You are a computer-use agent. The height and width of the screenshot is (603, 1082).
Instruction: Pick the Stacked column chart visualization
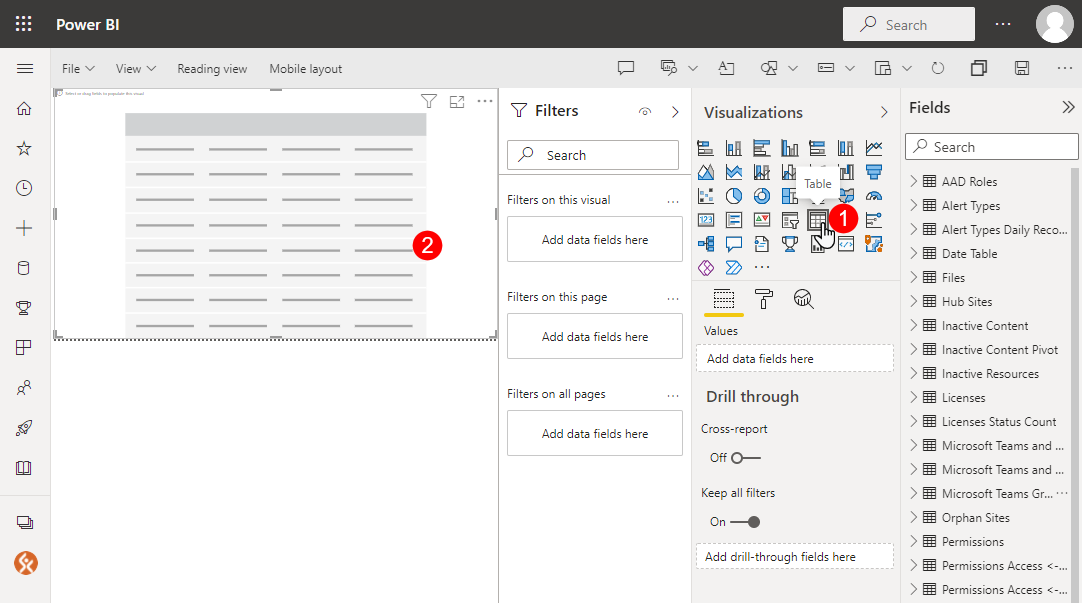coord(734,148)
